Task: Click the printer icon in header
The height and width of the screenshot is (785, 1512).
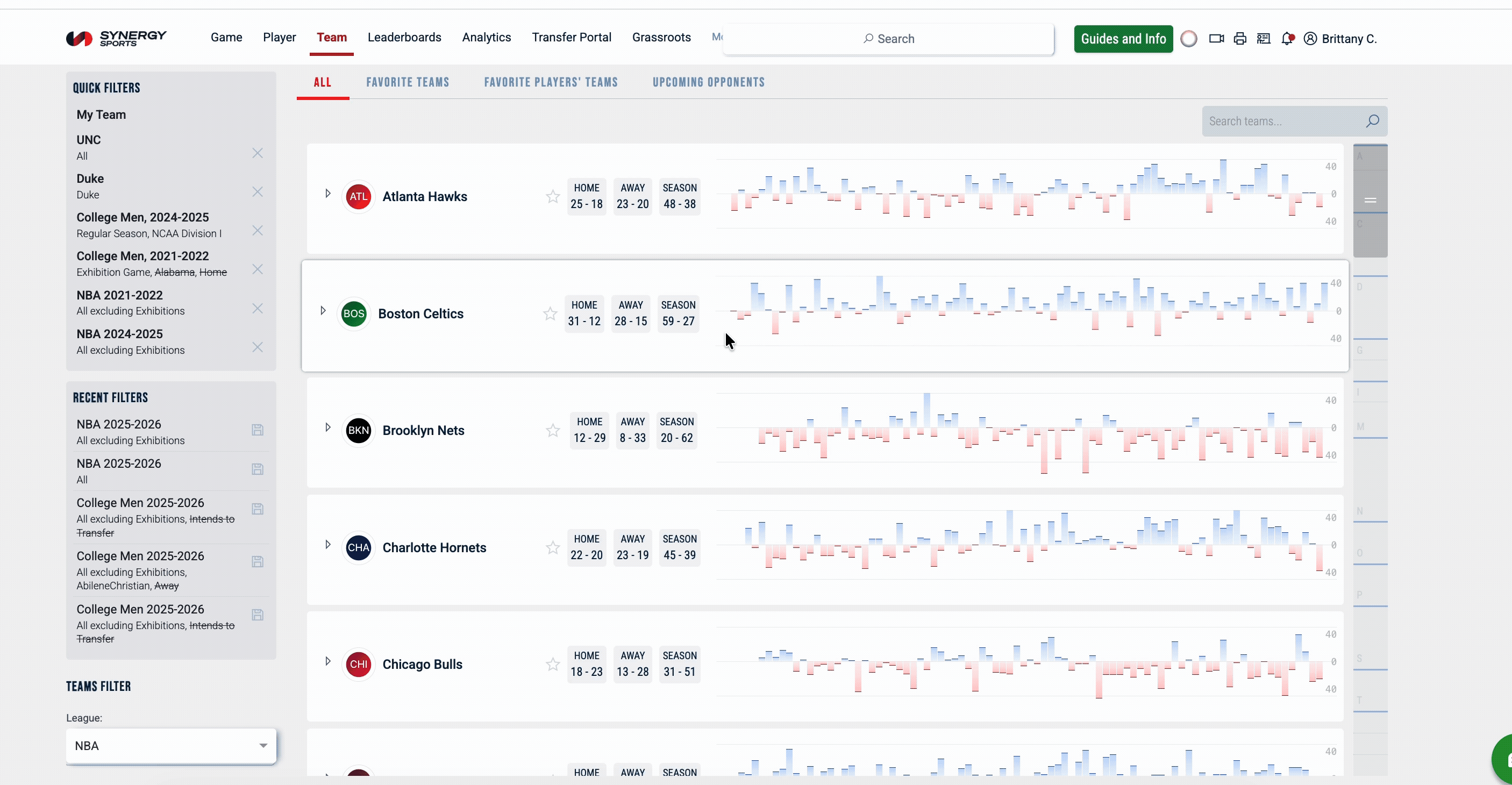Action: pyautogui.click(x=1239, y=39)
